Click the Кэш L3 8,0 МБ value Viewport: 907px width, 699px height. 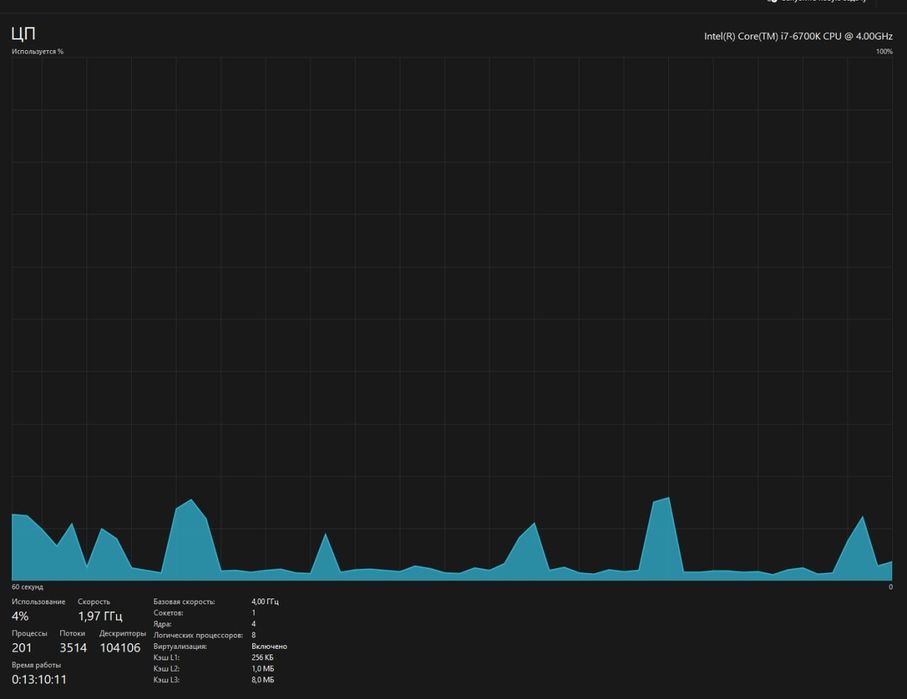click(x=263, y=680)
